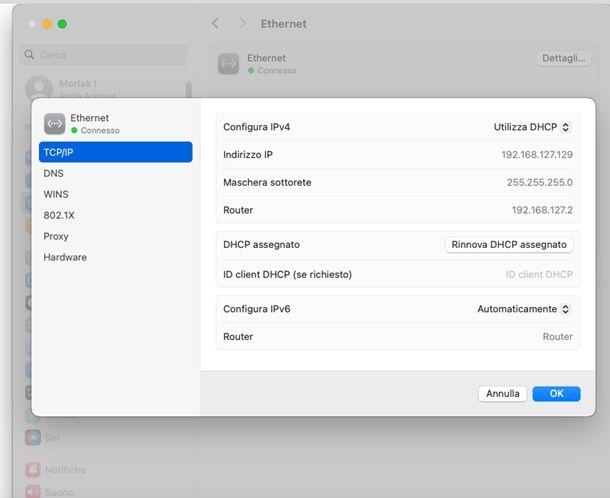This screenshot has height=498, width=610.
Task: Open Siri in the settings sidebar
Action: (x=43, y=438)
